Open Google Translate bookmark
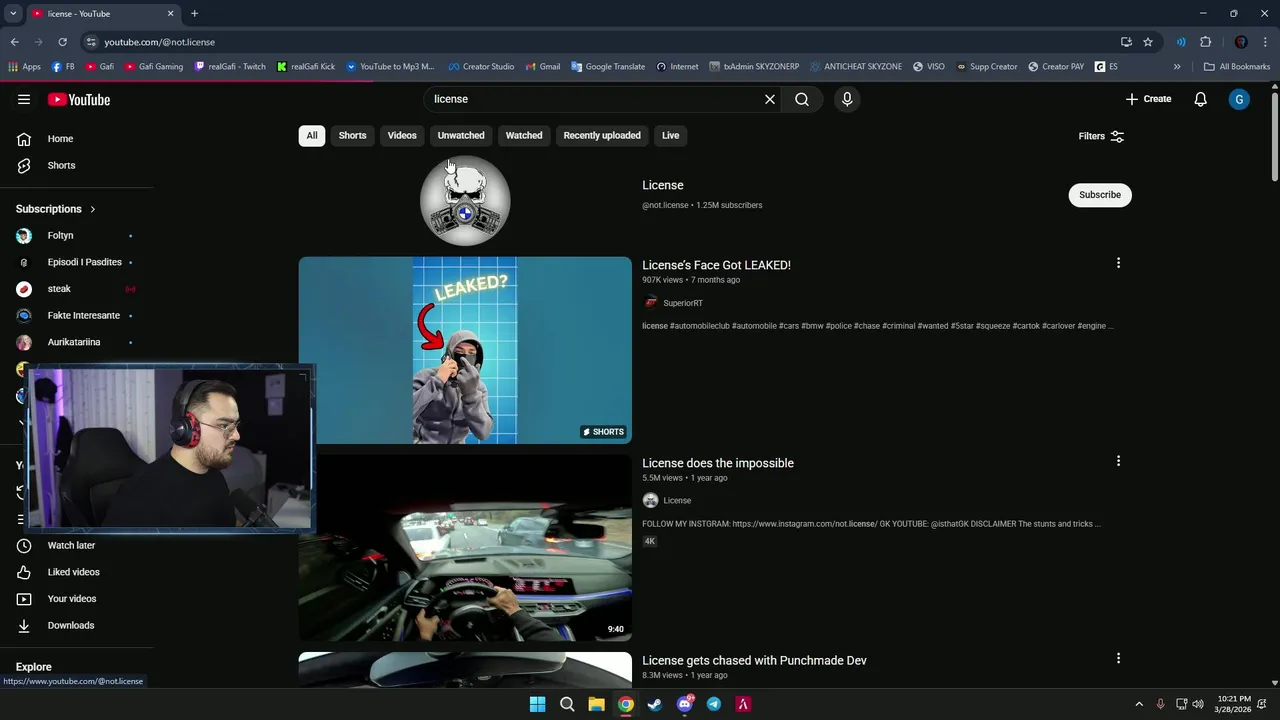The image size is (1280, 720). point(608,67)
